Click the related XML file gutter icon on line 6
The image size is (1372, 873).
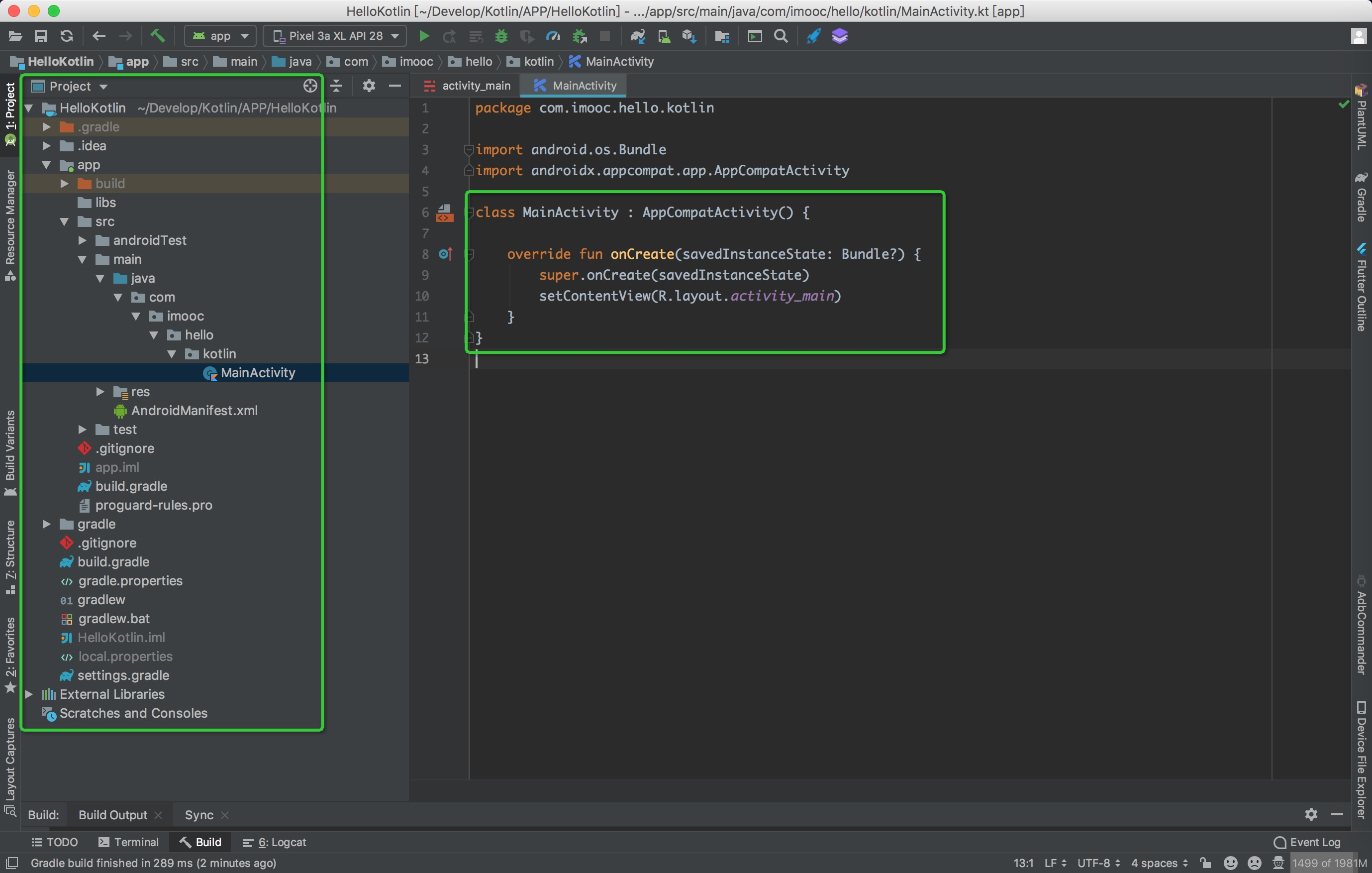click(444, 213)
